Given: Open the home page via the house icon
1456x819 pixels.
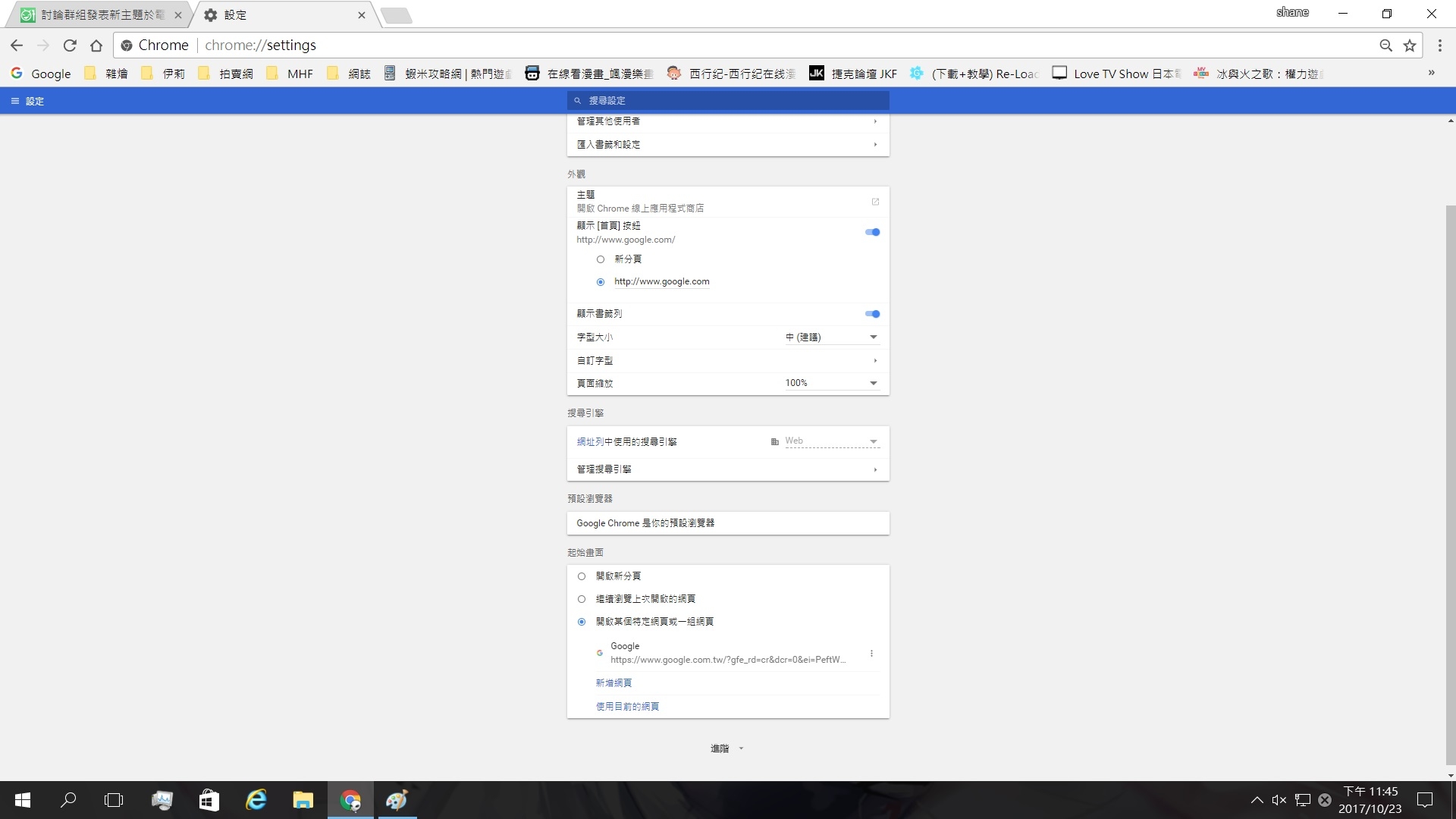Looking at the screenshot, I should (x=96, y=45).
